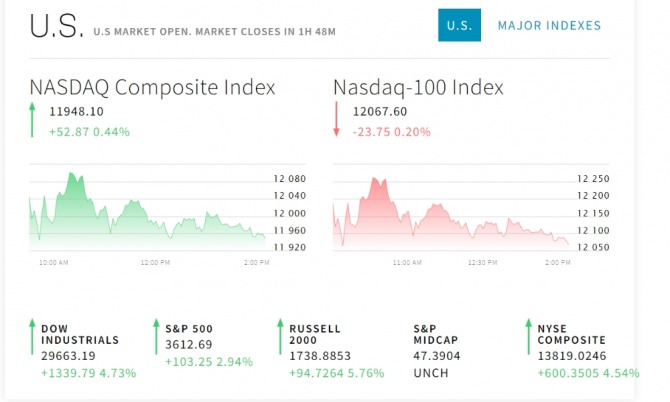Open Nasdaq-100 Index heading

pyautogui.click(x=418, y=87)
